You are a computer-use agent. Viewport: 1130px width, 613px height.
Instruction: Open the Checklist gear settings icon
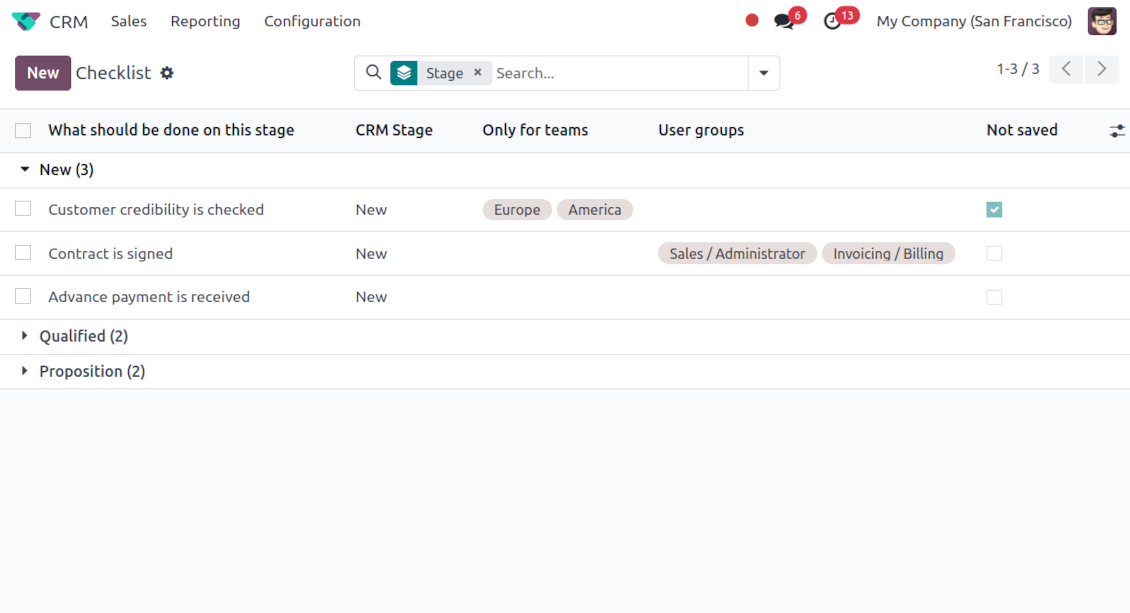pyautogui.click(x=167, y=73)
